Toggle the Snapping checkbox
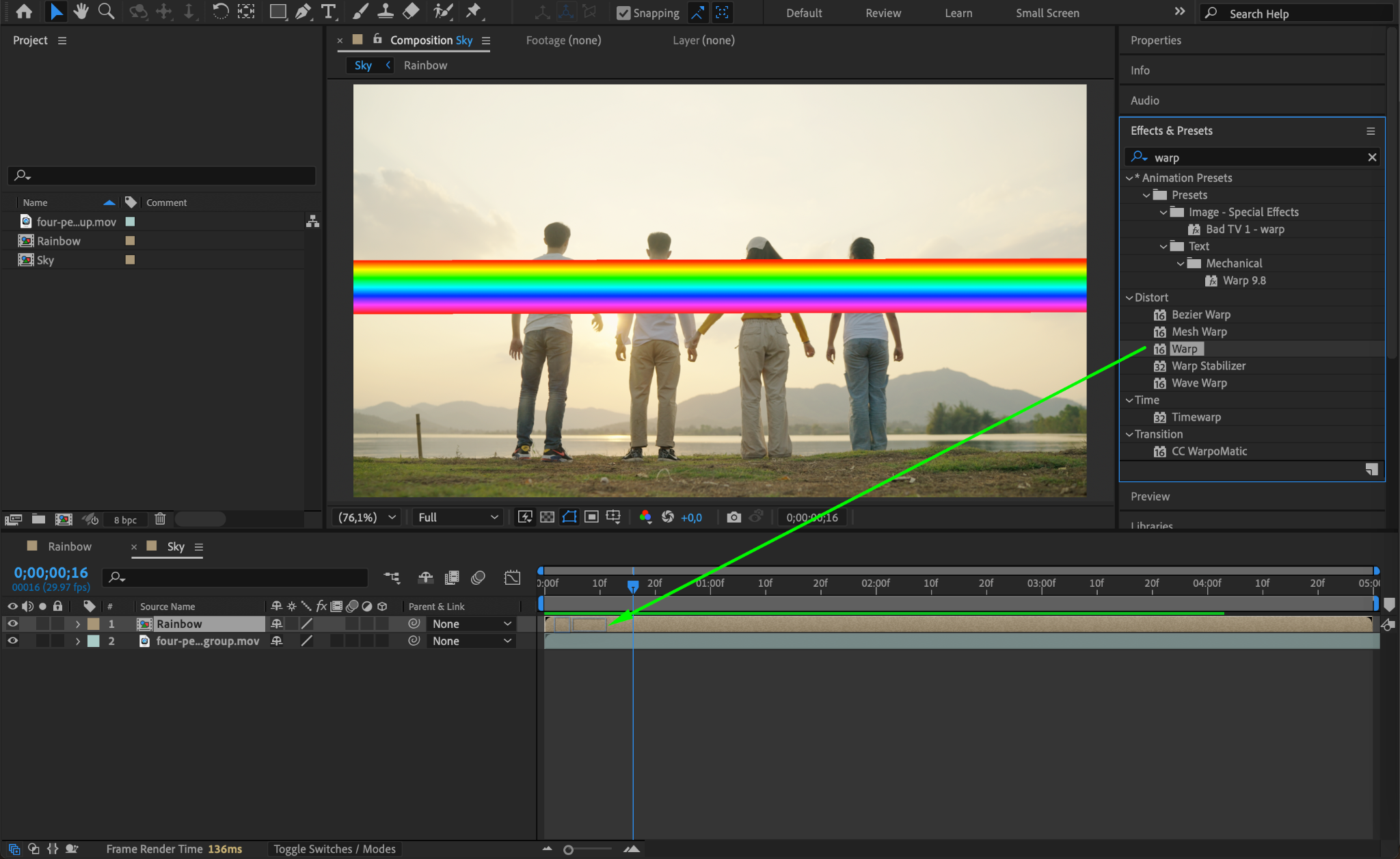 point(623,13)
